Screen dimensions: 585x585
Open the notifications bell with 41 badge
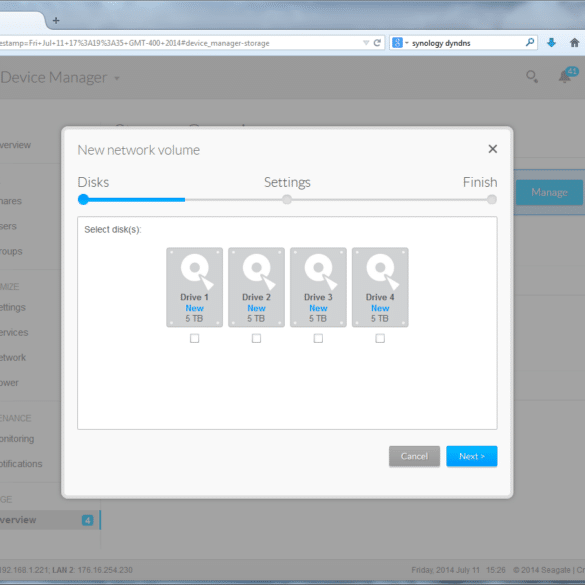(x=568, y=75)
